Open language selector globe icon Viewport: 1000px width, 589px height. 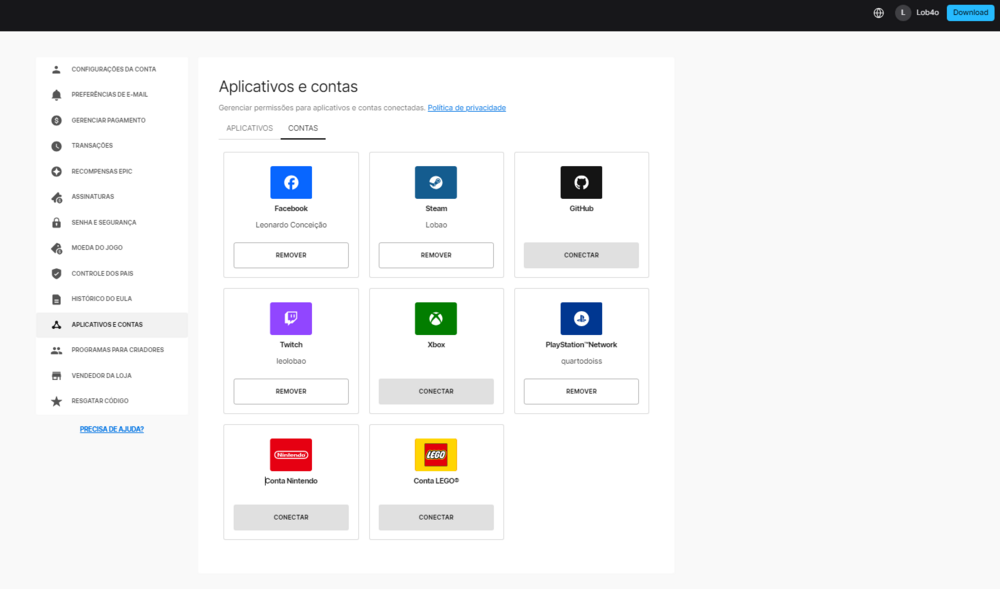coord(879,13)
